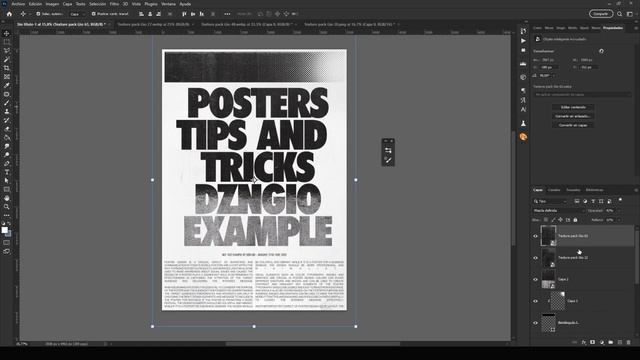Click the X position field in Propiedades
This screenshot has width=640, height=360.
(549, 67)
